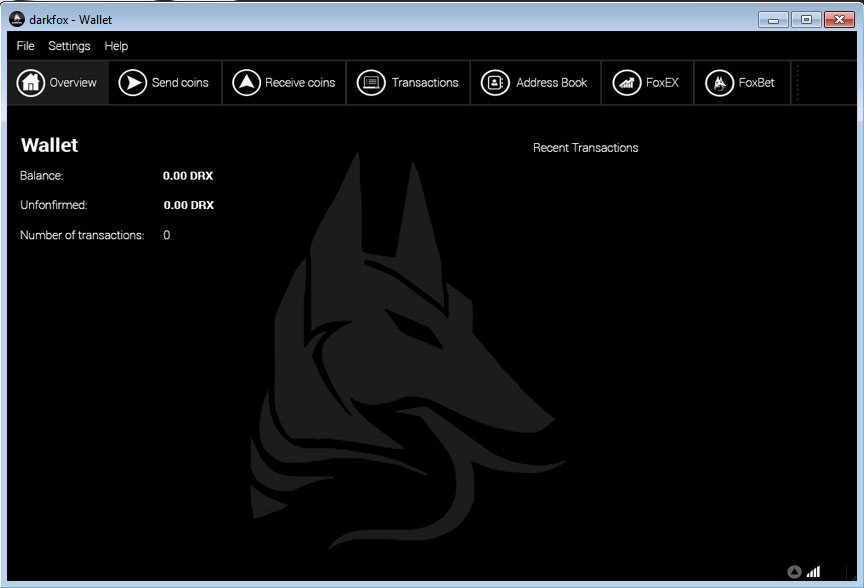
Task: Click the grey triangle status icon
Action: click(794, 572)
